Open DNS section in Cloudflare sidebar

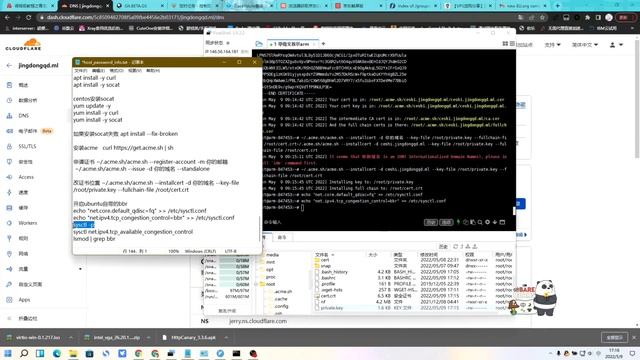[x=23, y=116]
